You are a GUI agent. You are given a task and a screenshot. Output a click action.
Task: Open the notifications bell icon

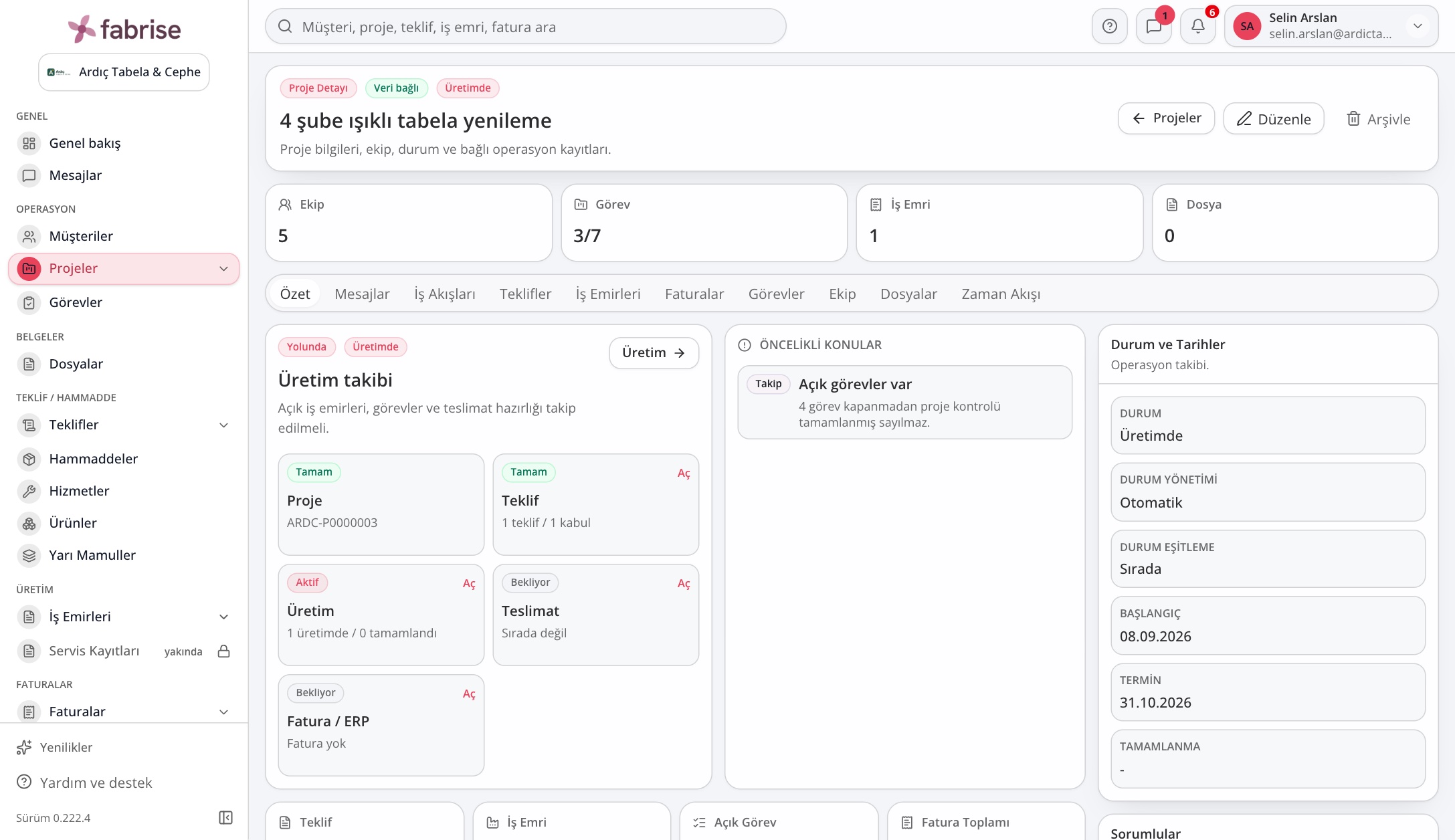coord(1197,26)
